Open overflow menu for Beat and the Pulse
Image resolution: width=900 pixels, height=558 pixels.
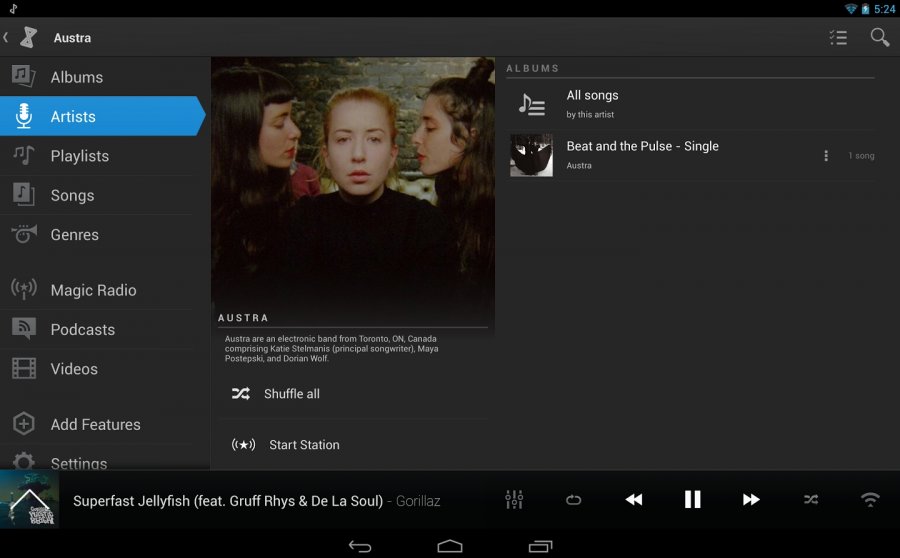point(825,156)
